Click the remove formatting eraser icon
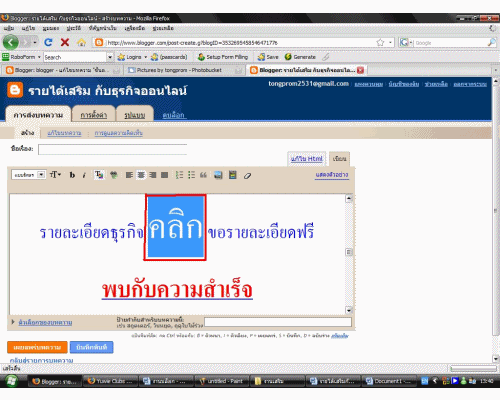 click(x=247, y=175)
